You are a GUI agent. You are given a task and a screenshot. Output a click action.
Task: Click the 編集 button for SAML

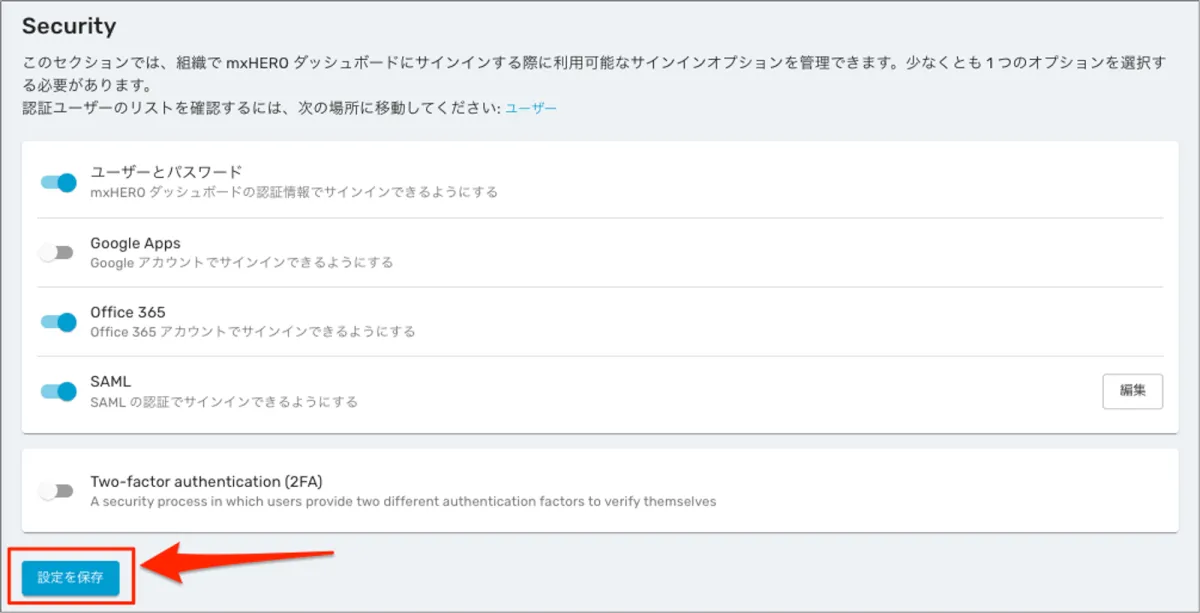(1132, 391)
